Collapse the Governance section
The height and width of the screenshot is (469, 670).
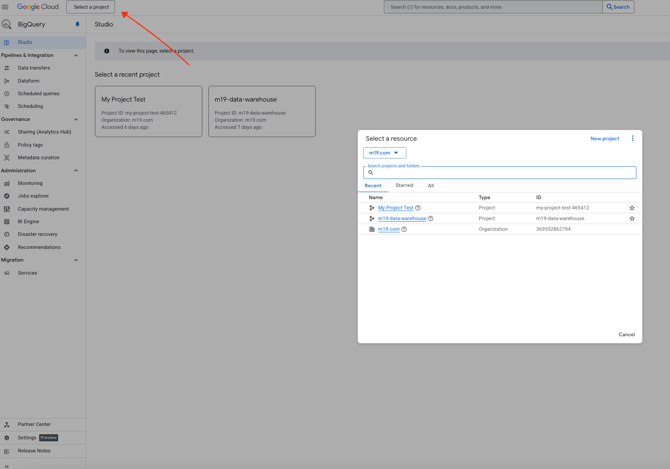click(x=76, y=119)
